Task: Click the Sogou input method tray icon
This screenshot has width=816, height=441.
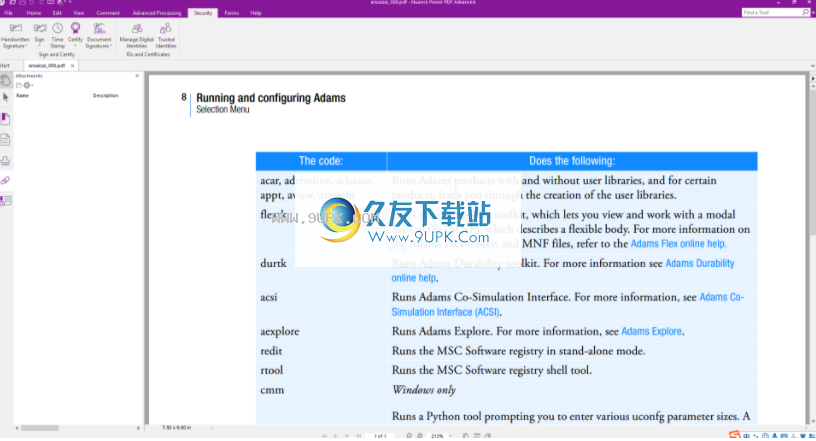Action: (x=734, y=435)
